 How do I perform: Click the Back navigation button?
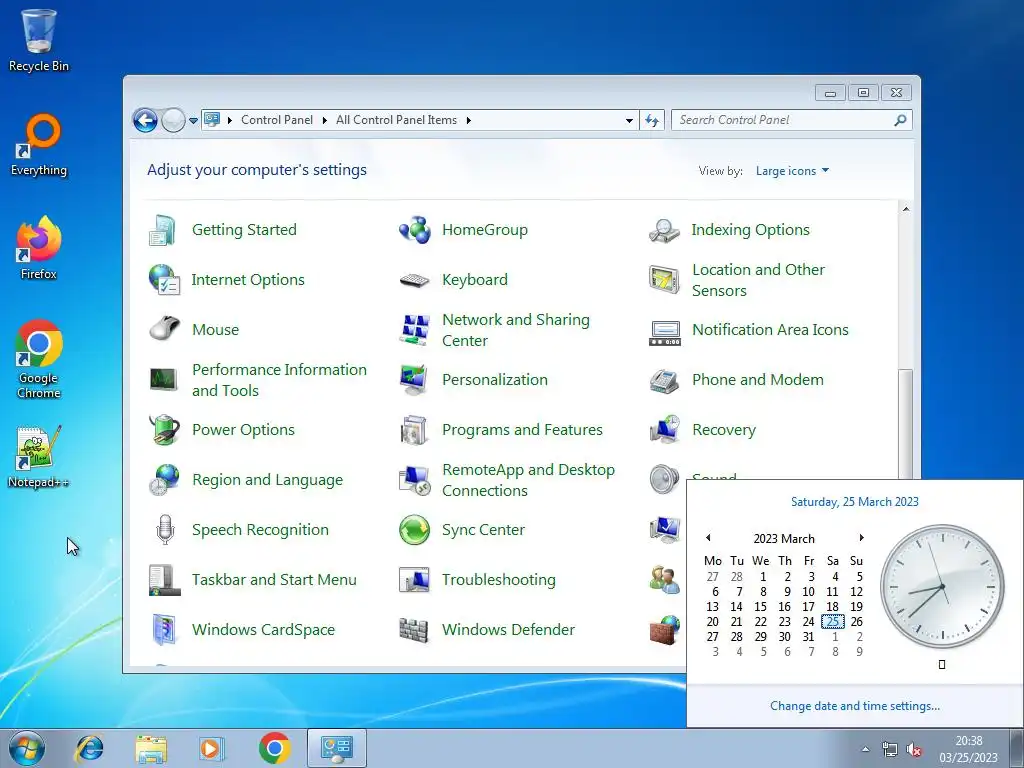pyautogui.click(x=145, y=120)
